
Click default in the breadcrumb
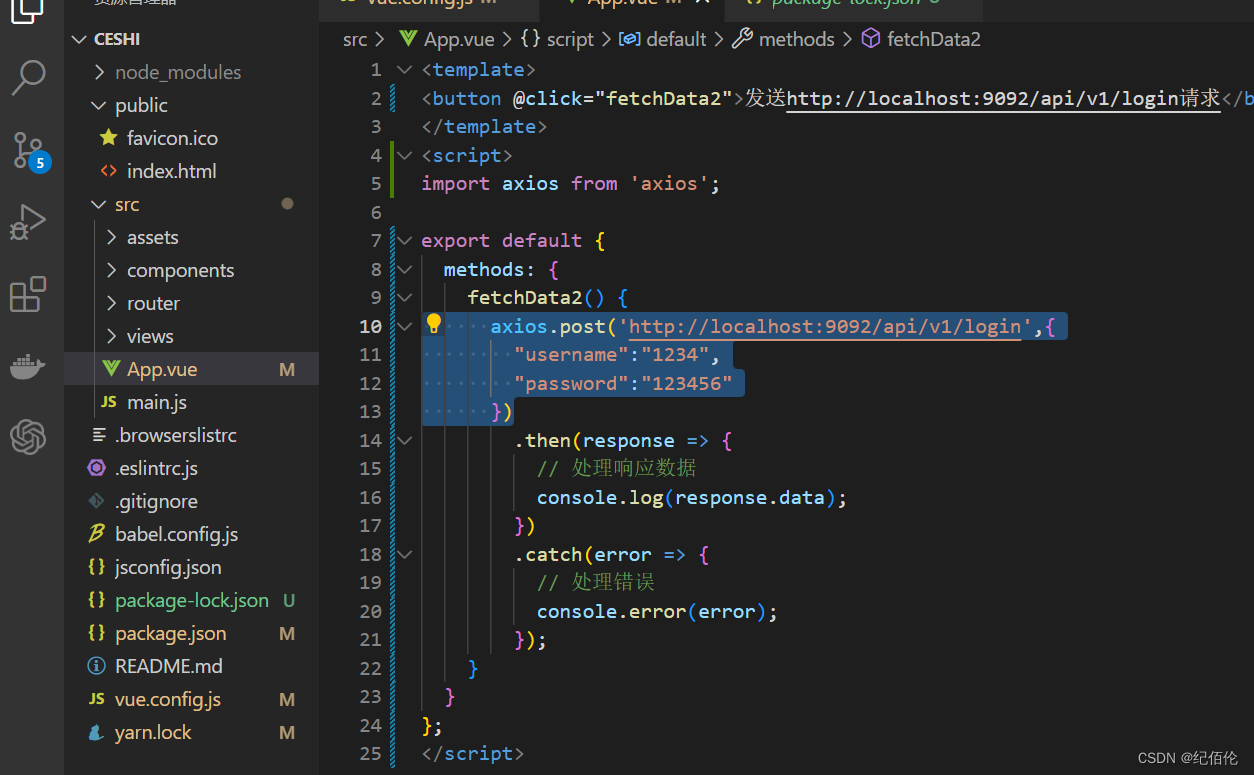[x=676, y=39]
